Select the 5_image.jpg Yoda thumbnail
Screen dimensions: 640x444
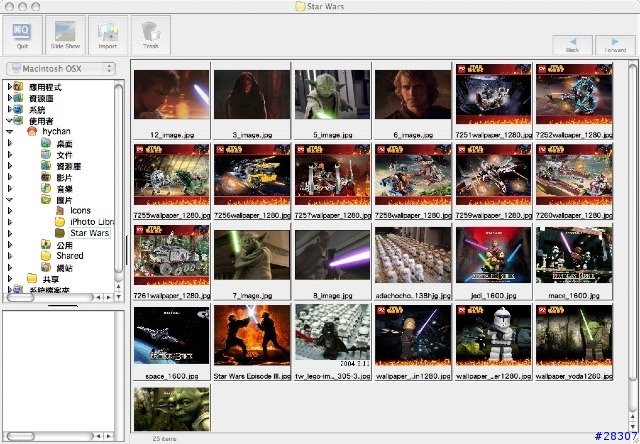pyautogui.click(x=332, y=94)
